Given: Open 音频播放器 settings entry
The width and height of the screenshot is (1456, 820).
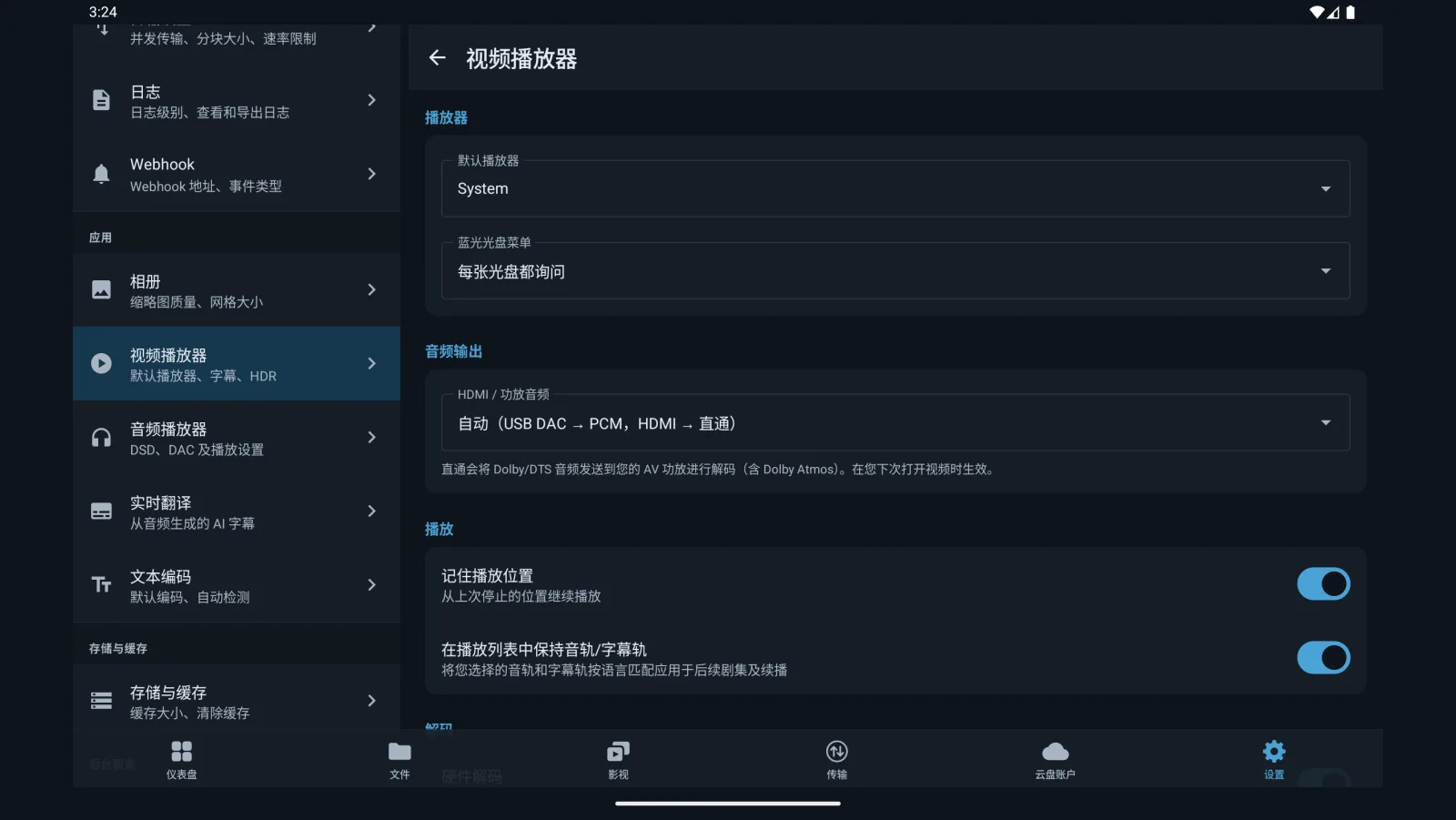Looking at the screenshot, I should pos(237,437).
